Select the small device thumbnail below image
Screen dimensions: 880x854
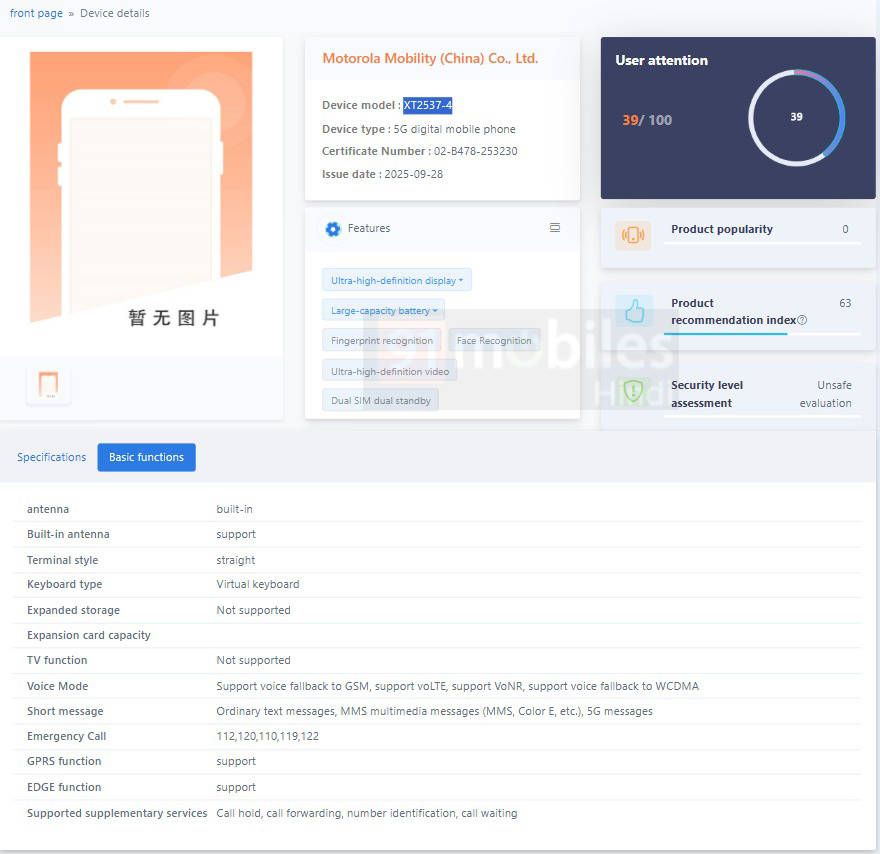48,385
